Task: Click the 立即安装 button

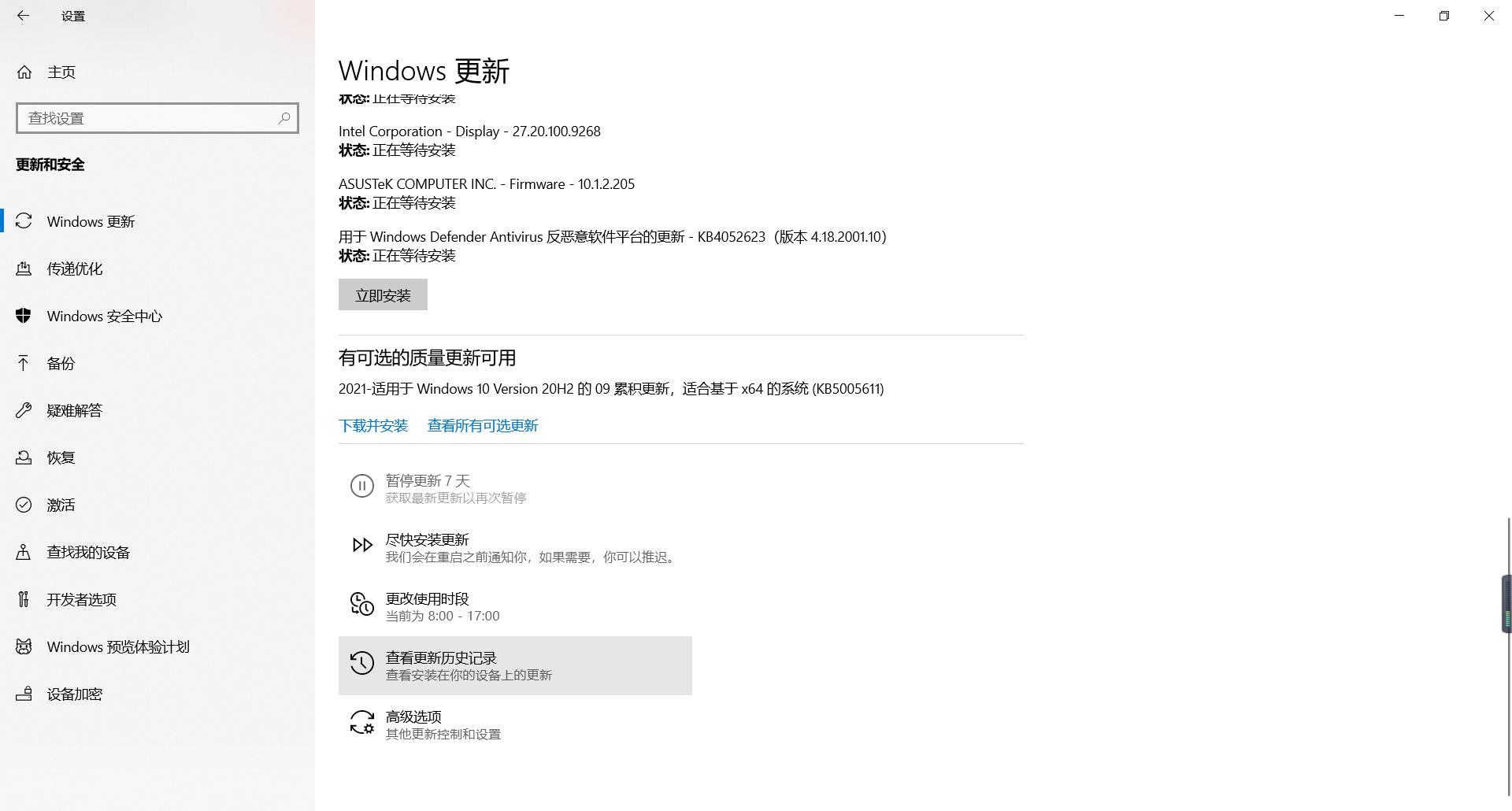Action: pyautogui.click(x=383, y=294)
